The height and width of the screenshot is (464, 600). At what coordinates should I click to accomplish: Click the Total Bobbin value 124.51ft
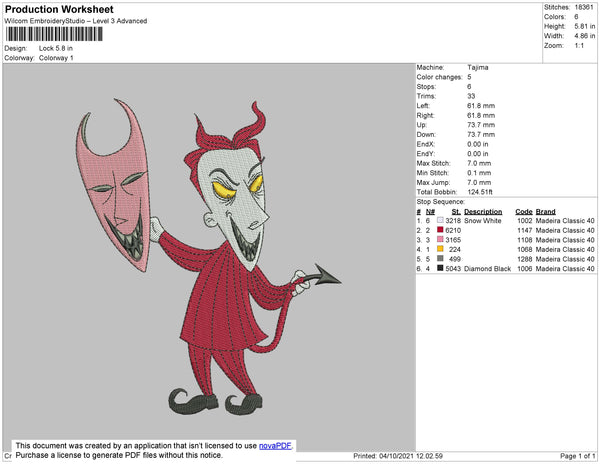[x=480, y=192]
